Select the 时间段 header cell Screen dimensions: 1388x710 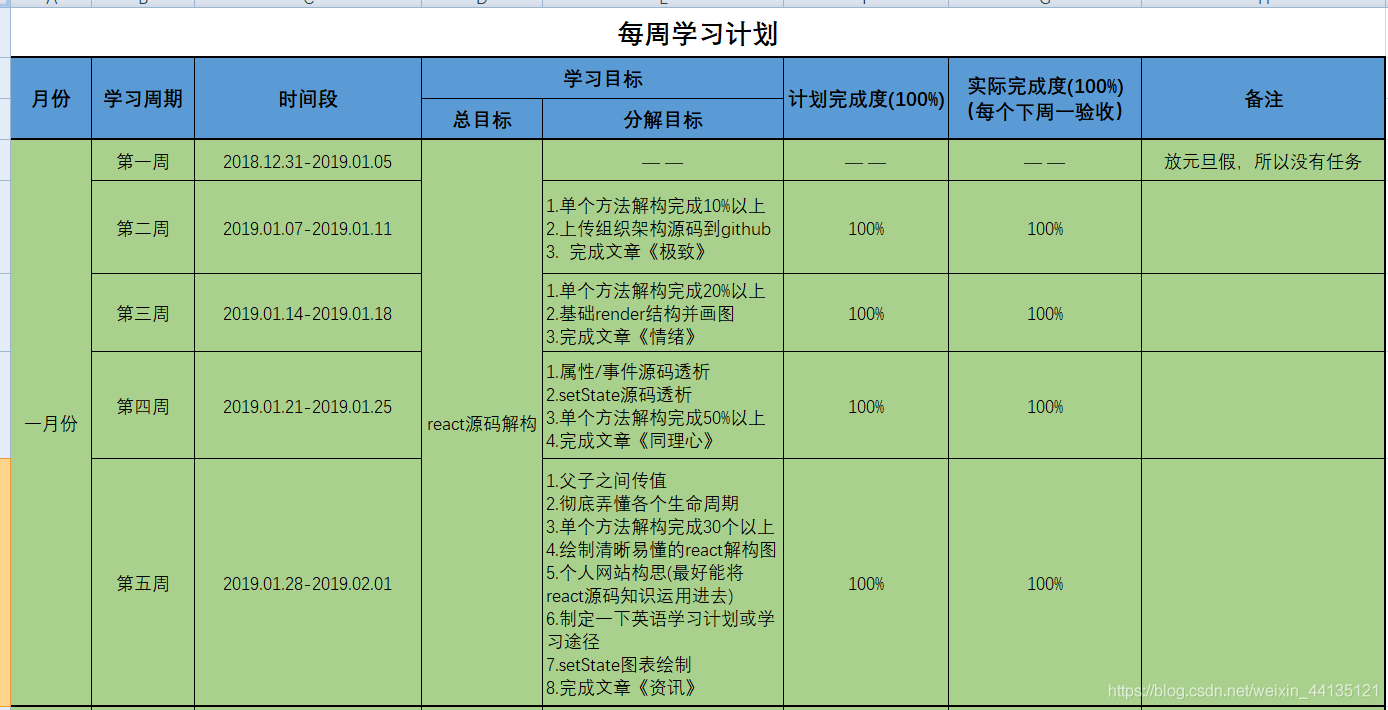pyautogui.click(x=308, y=99)
